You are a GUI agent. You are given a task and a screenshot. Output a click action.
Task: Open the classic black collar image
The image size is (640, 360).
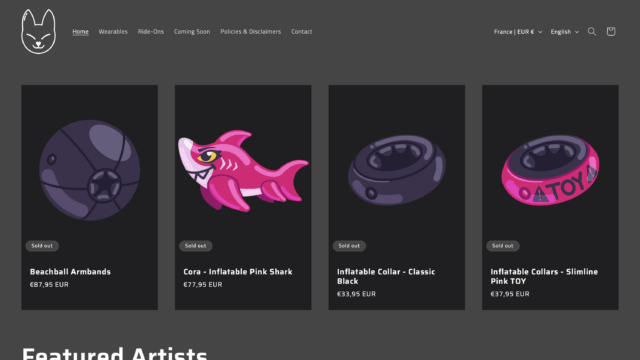point(397,170)
